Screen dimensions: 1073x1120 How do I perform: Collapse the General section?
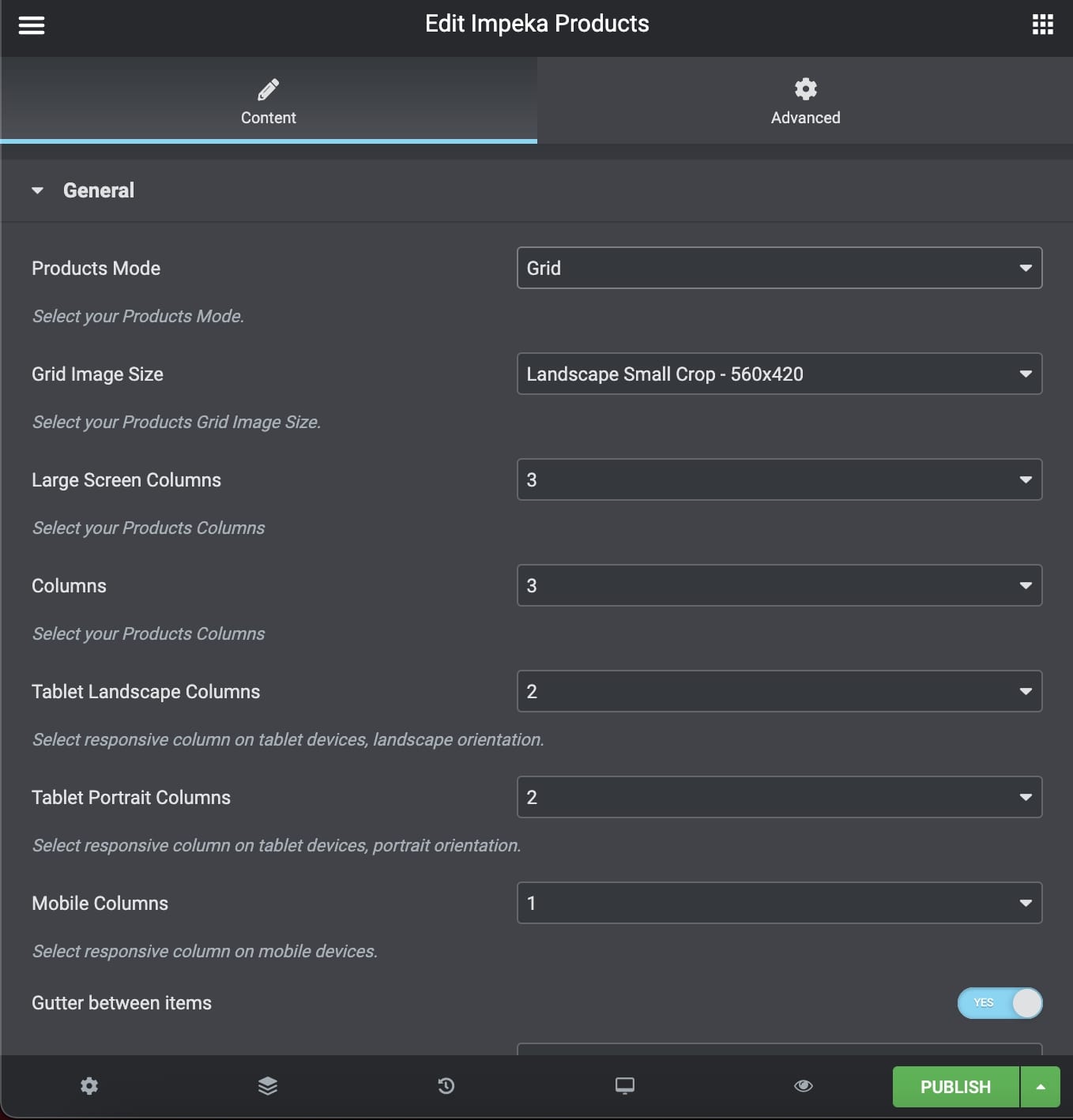(x=98, y=190)
